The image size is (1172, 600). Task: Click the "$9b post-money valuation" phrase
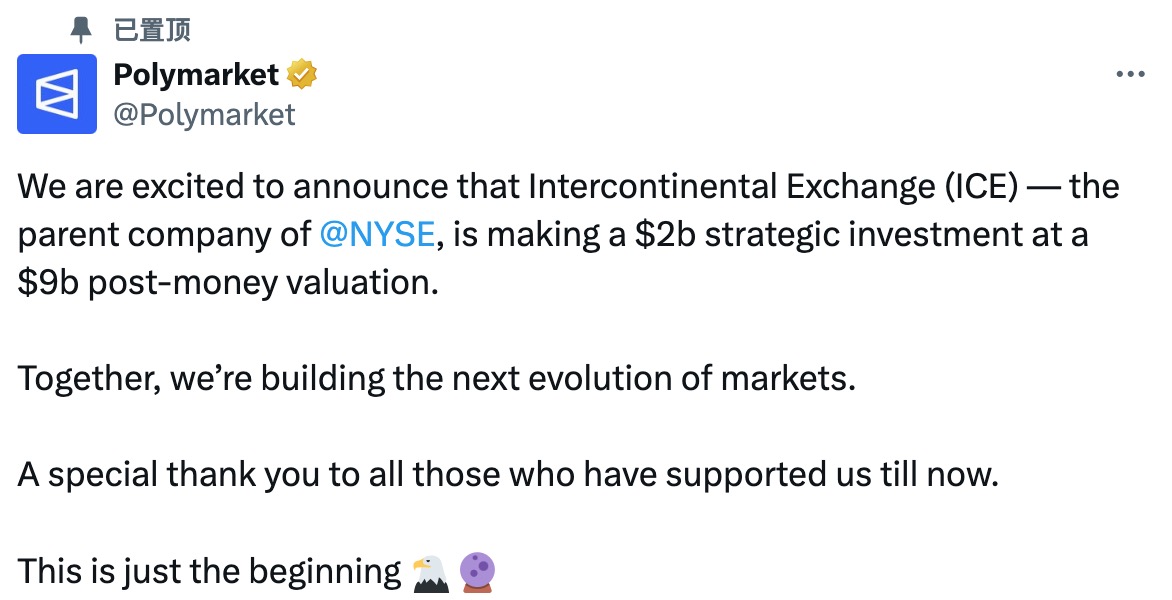[x=228, y=283]
